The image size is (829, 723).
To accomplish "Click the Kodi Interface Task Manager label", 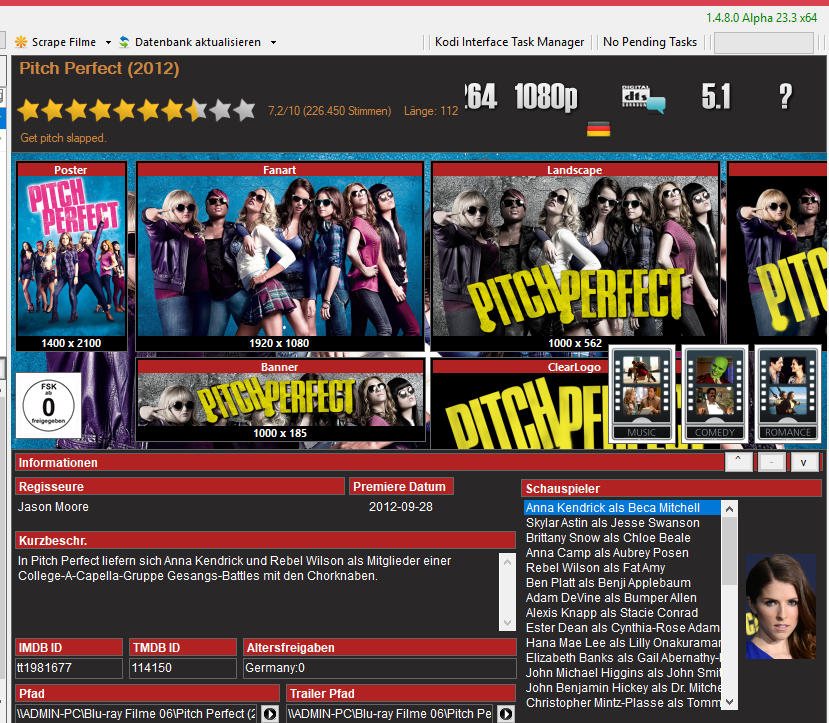I will [x=509, y=42].
